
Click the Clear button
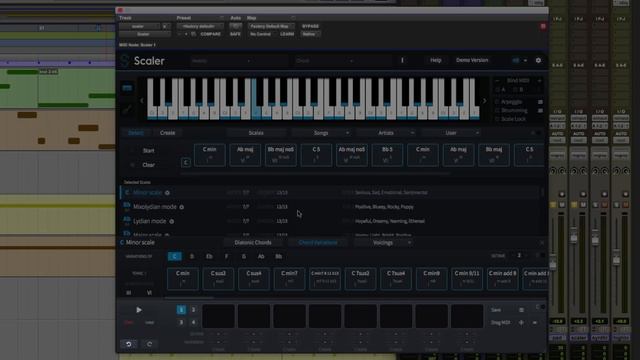(x=149, y=165)
